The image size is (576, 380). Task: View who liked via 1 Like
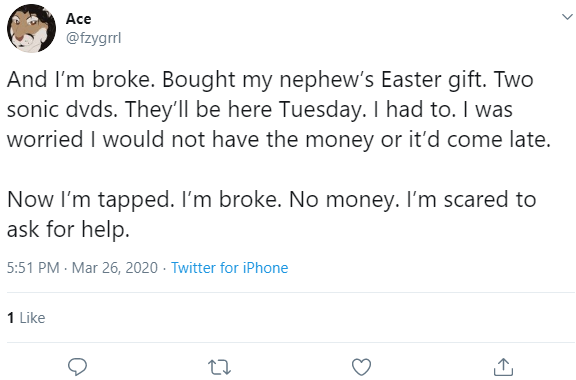26,318
